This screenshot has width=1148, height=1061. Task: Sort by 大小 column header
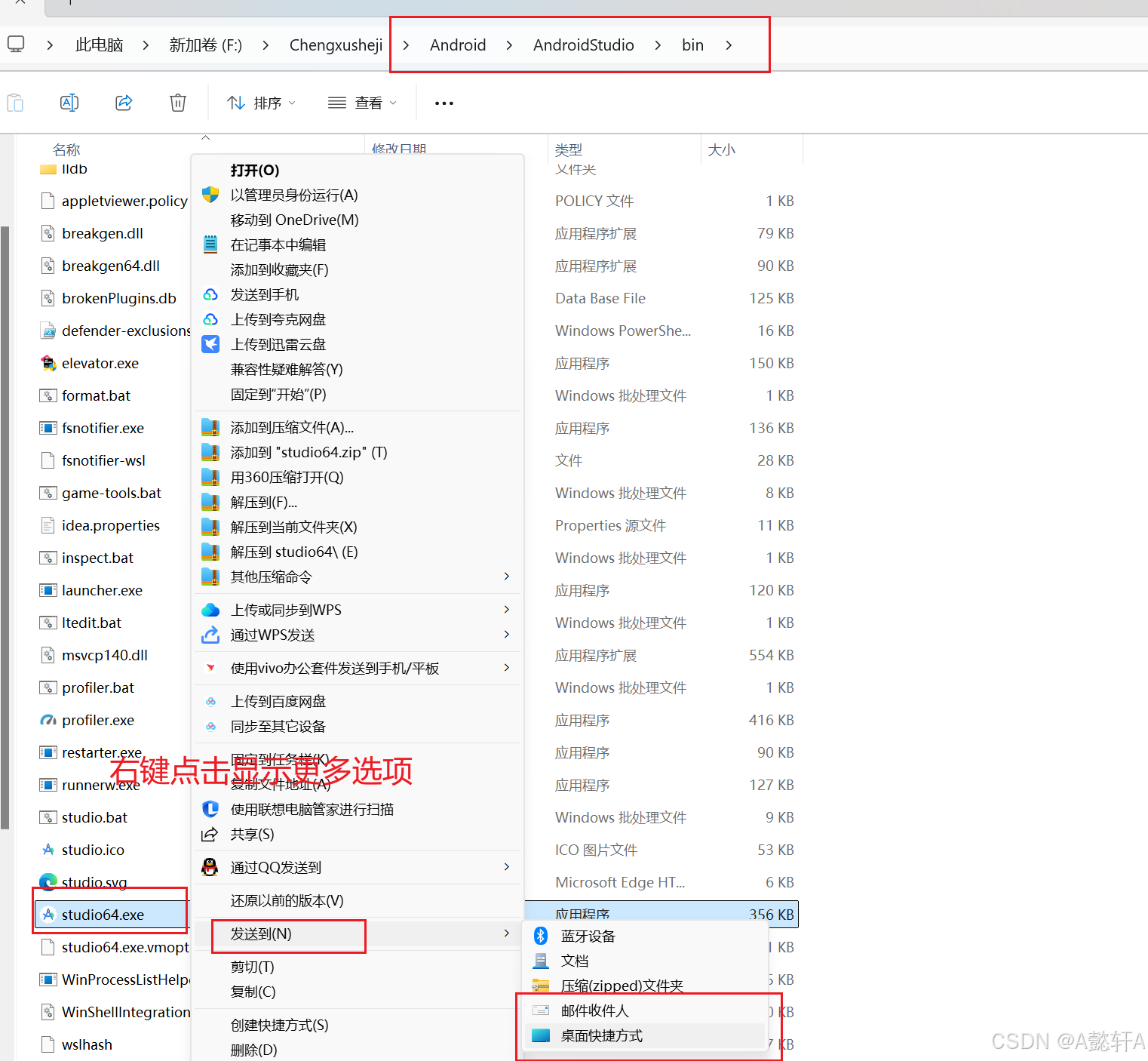(x=722, y=149)
